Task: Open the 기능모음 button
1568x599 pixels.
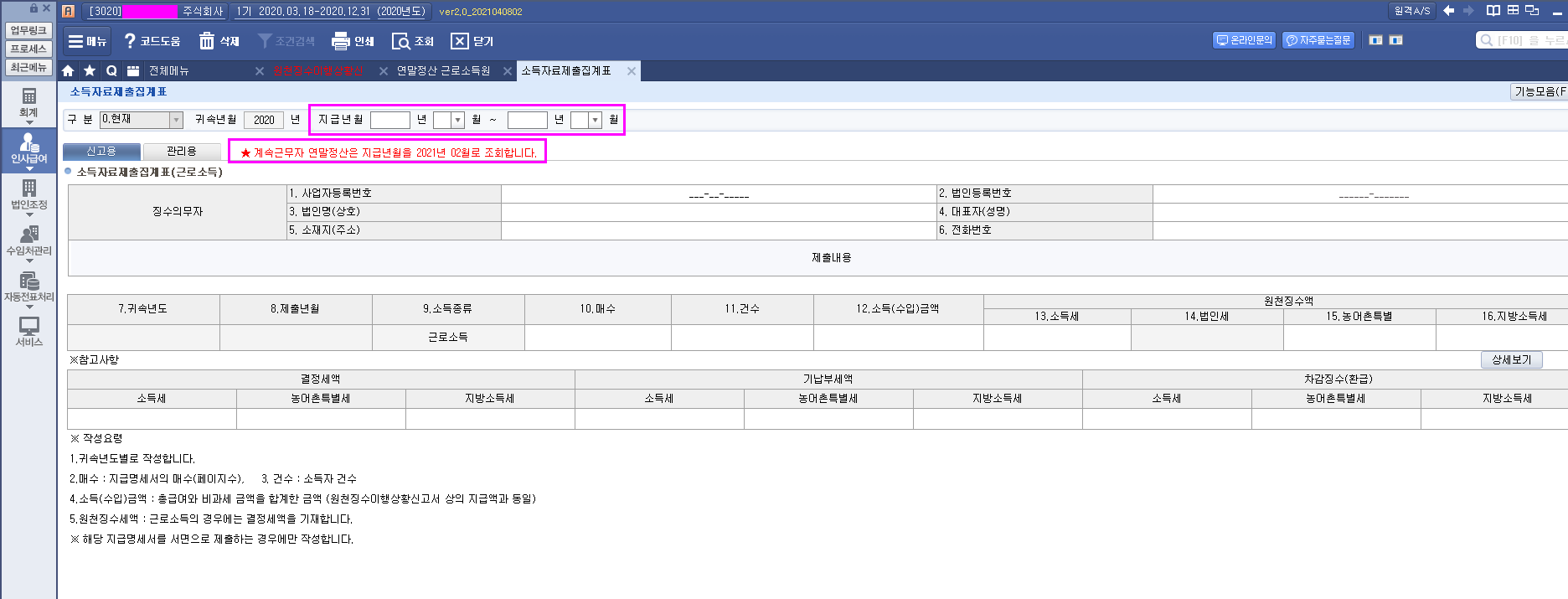Action: click(1539, 91)
